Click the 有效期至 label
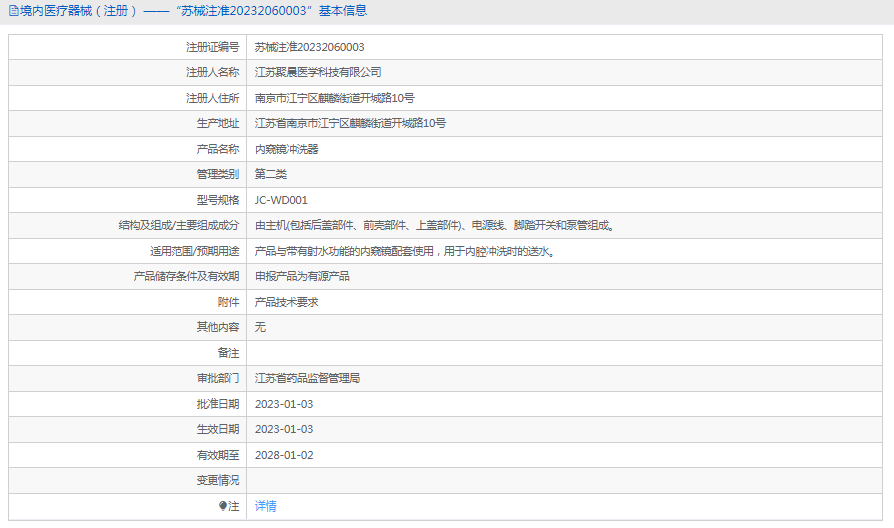894x528 pixels. pyautogui.click(x=218, y=455)
